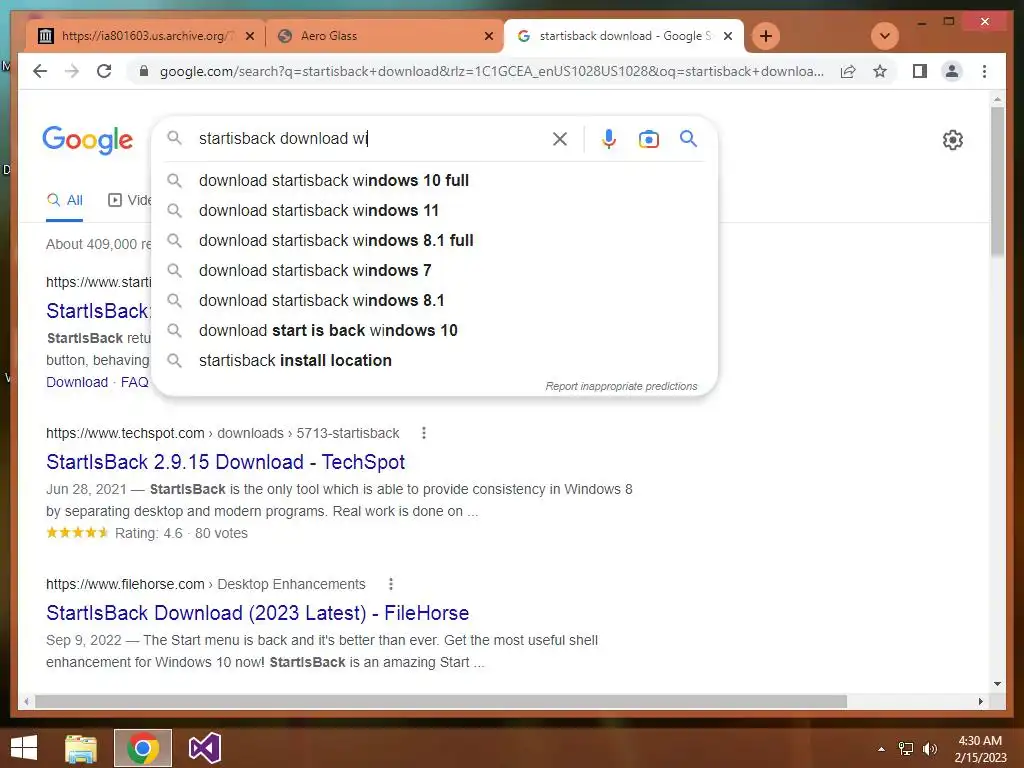Share this page from address bar
The width and height of the screenshot is (1024, 768).
point(848,71)
